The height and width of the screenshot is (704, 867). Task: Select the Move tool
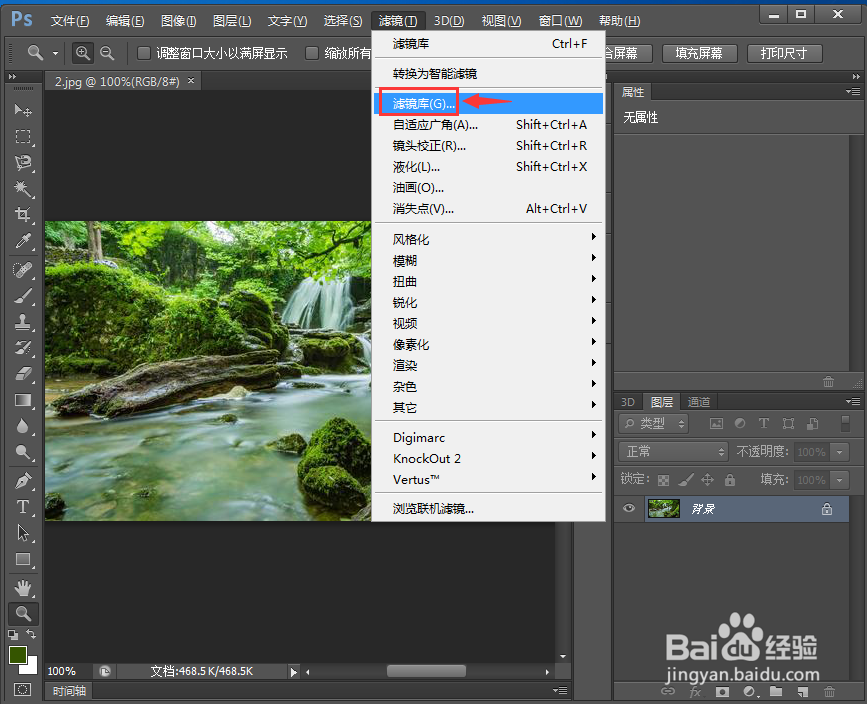point(23,110)
